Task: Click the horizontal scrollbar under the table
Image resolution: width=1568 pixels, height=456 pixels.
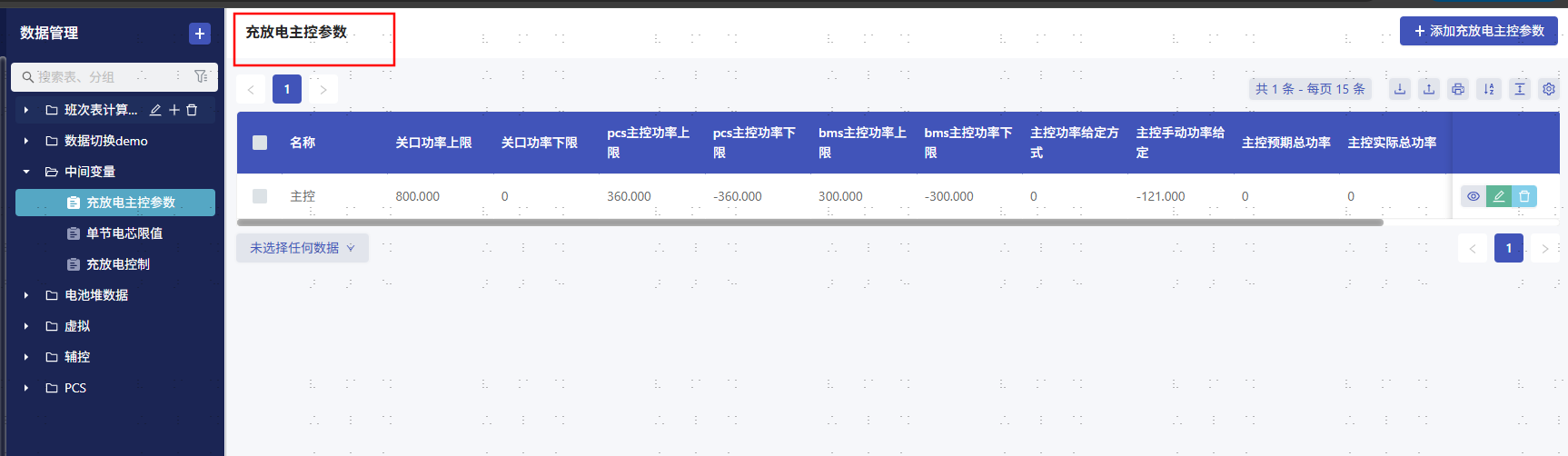Action: click(809, 223)
